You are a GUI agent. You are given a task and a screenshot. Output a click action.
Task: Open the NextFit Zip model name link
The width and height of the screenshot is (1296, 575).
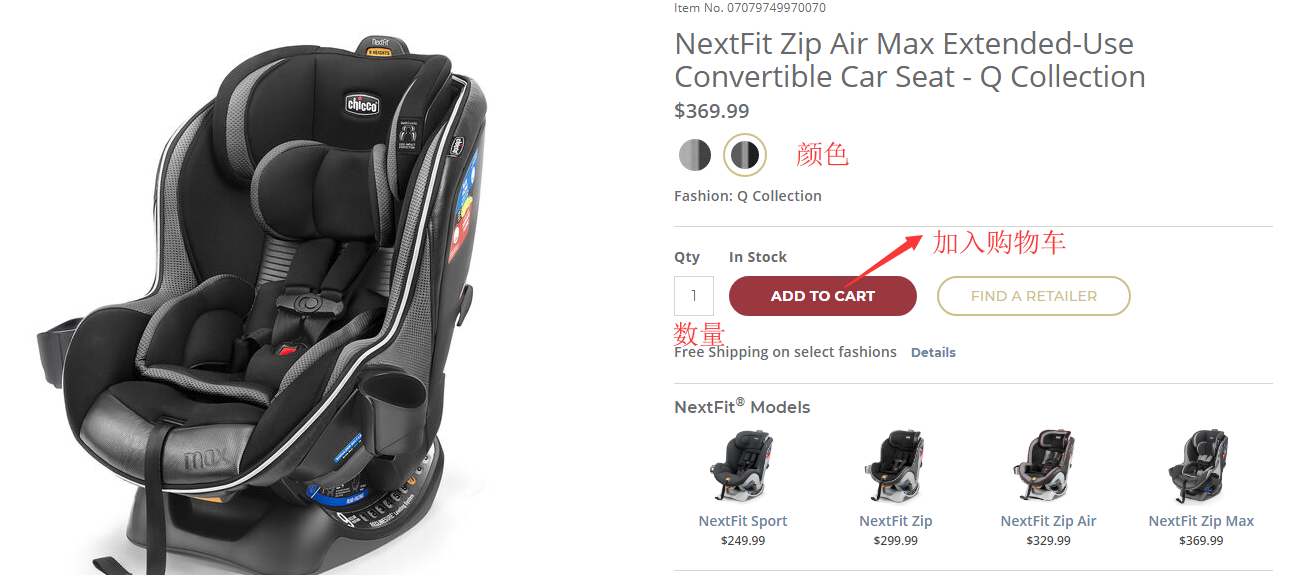coord(895,521)
